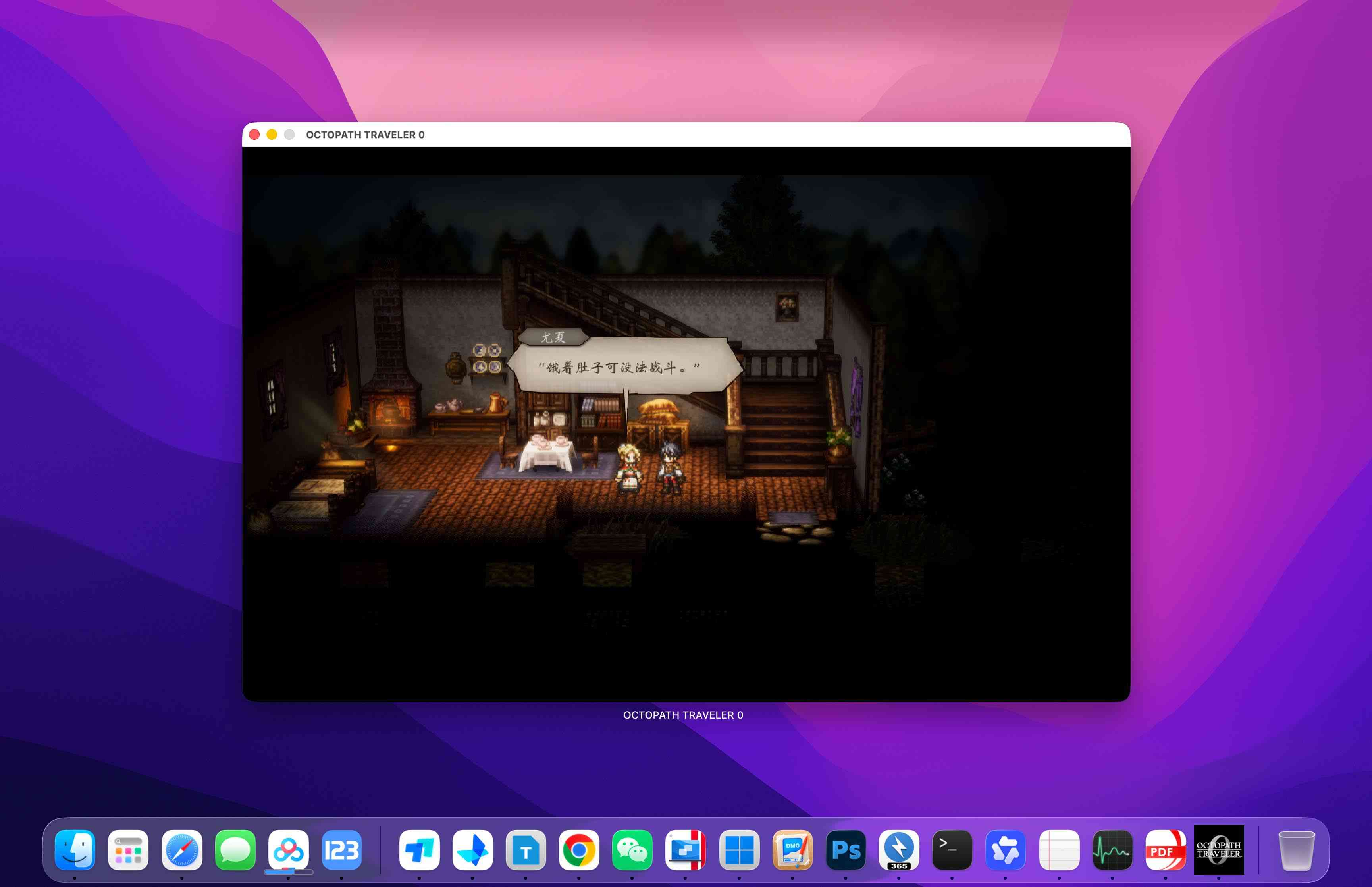The height and width of the screenshot is (887, 1372).
Task: Open the blue 123 app icon
Action: [x=341, y=850]
